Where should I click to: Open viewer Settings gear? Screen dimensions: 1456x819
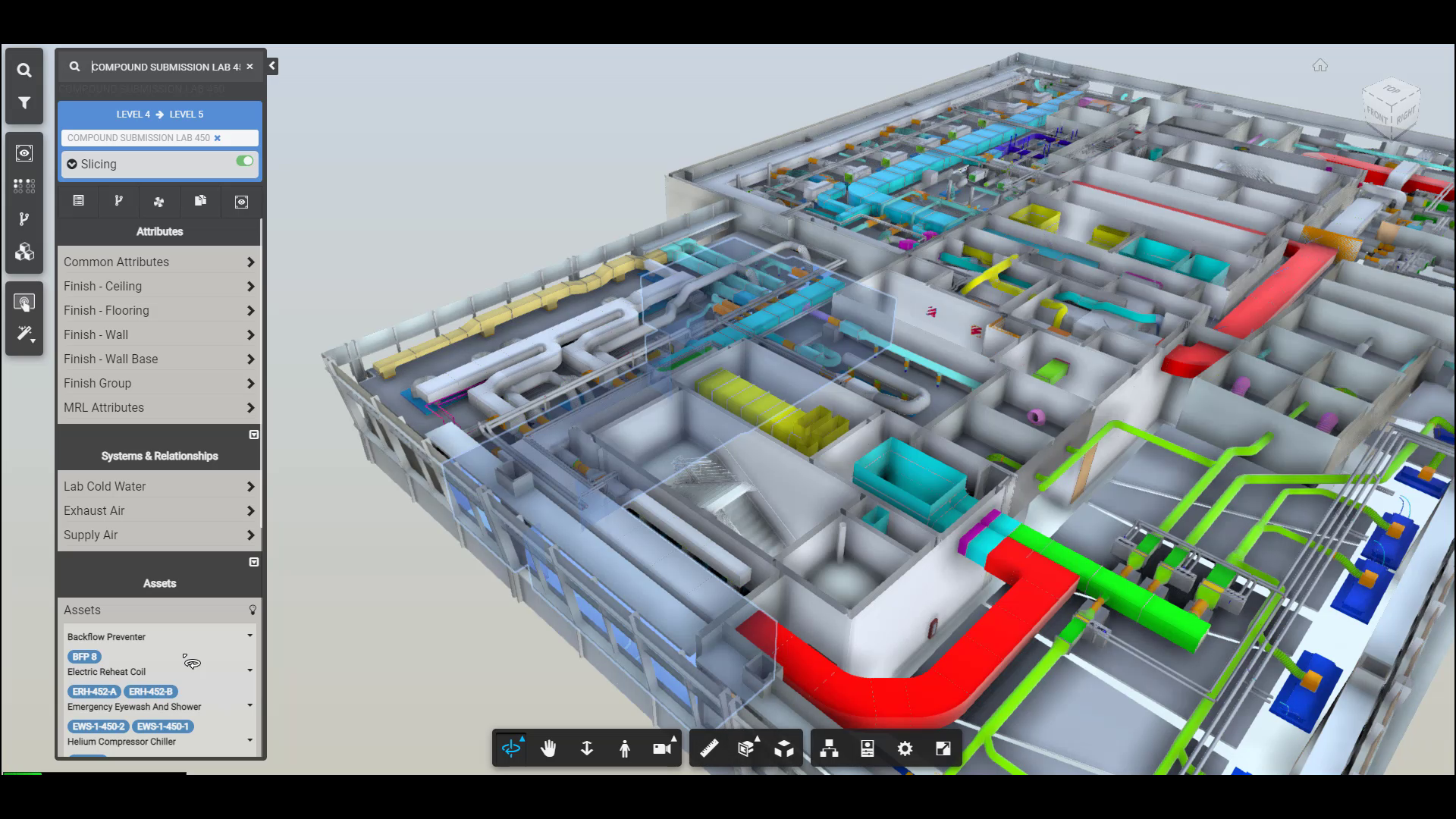(x=905, y=748)
